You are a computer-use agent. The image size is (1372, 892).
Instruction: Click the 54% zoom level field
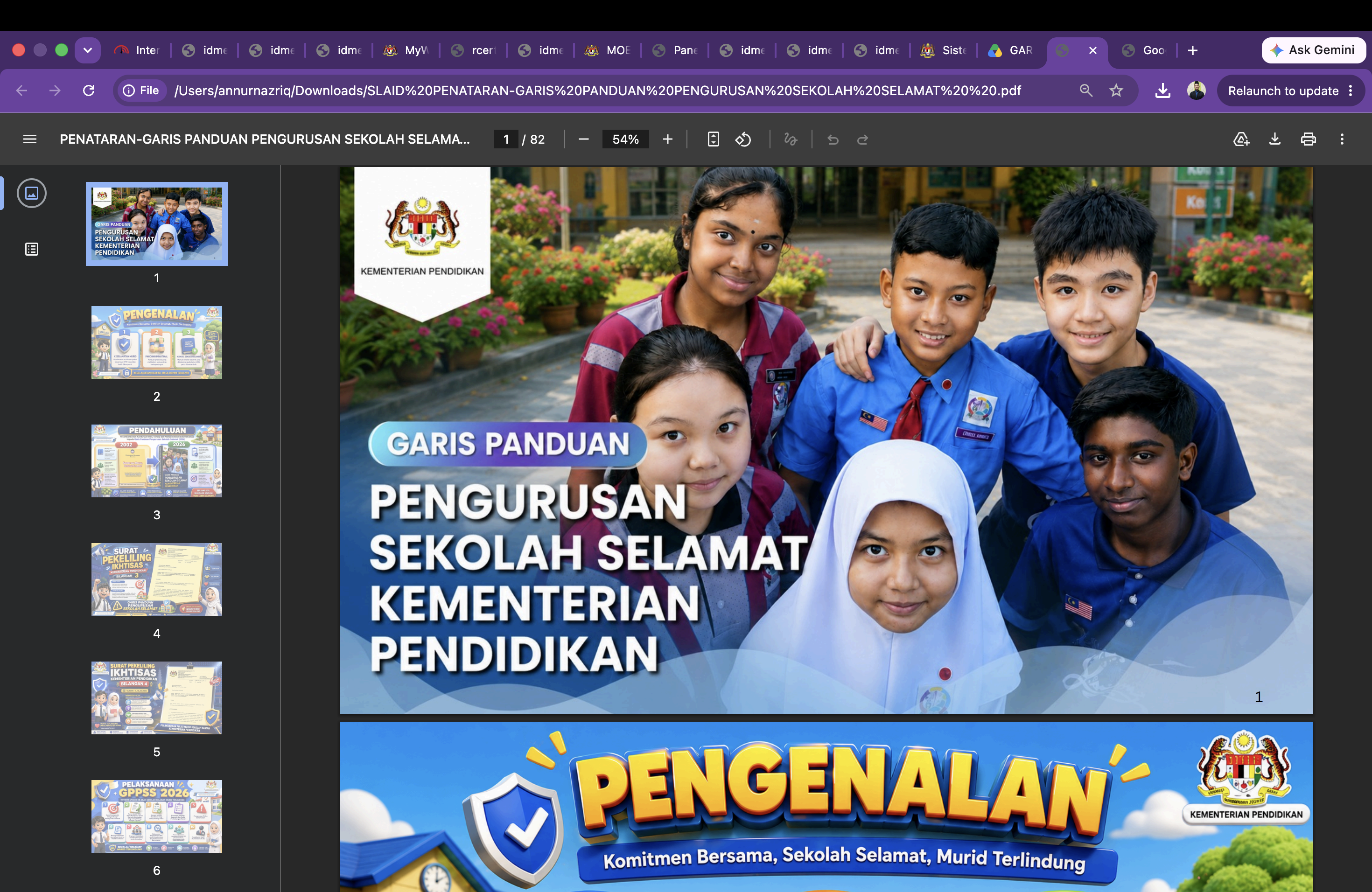625,139
